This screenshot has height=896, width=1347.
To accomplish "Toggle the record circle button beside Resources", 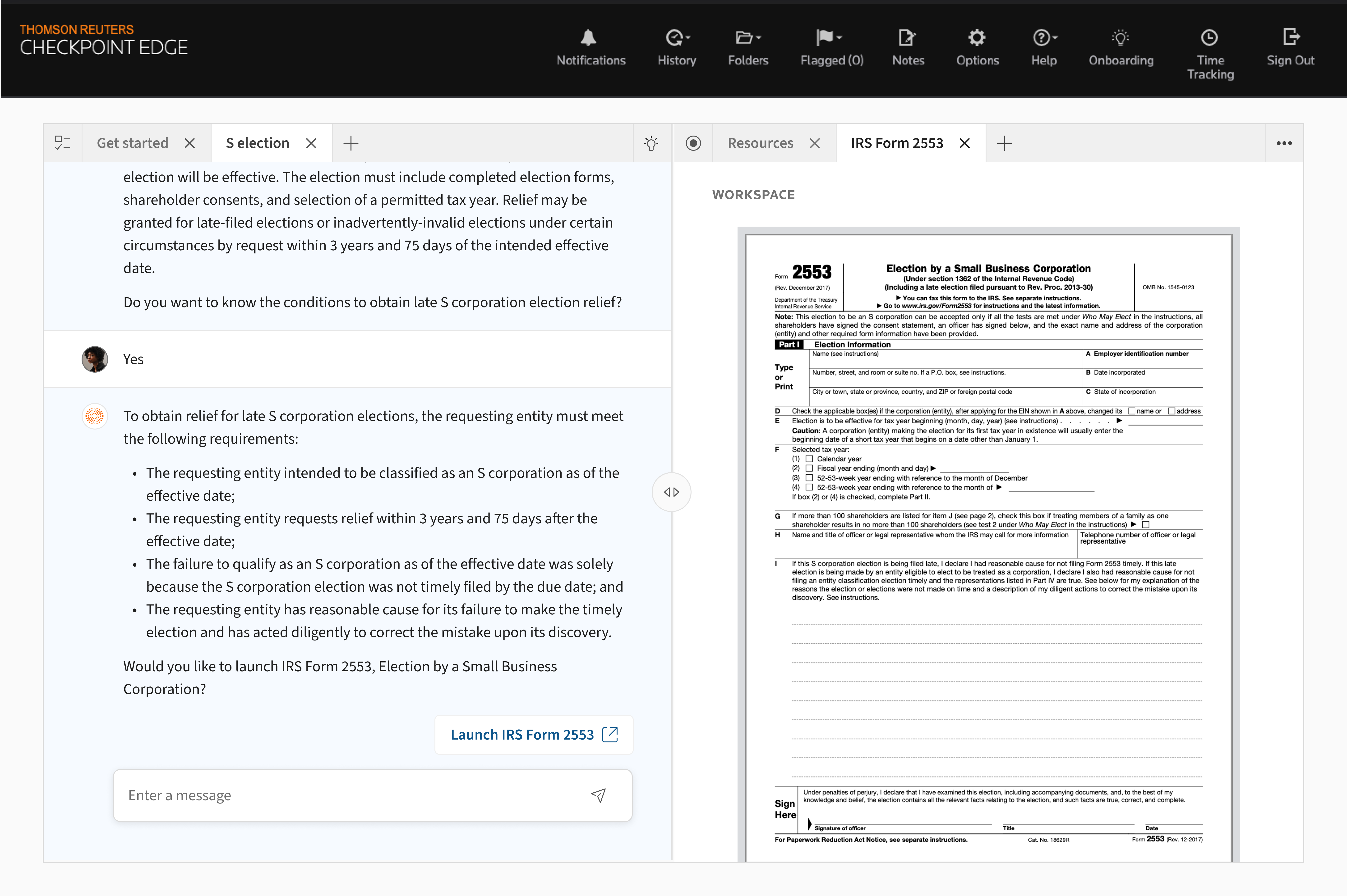I will click(x=693, y=143).
